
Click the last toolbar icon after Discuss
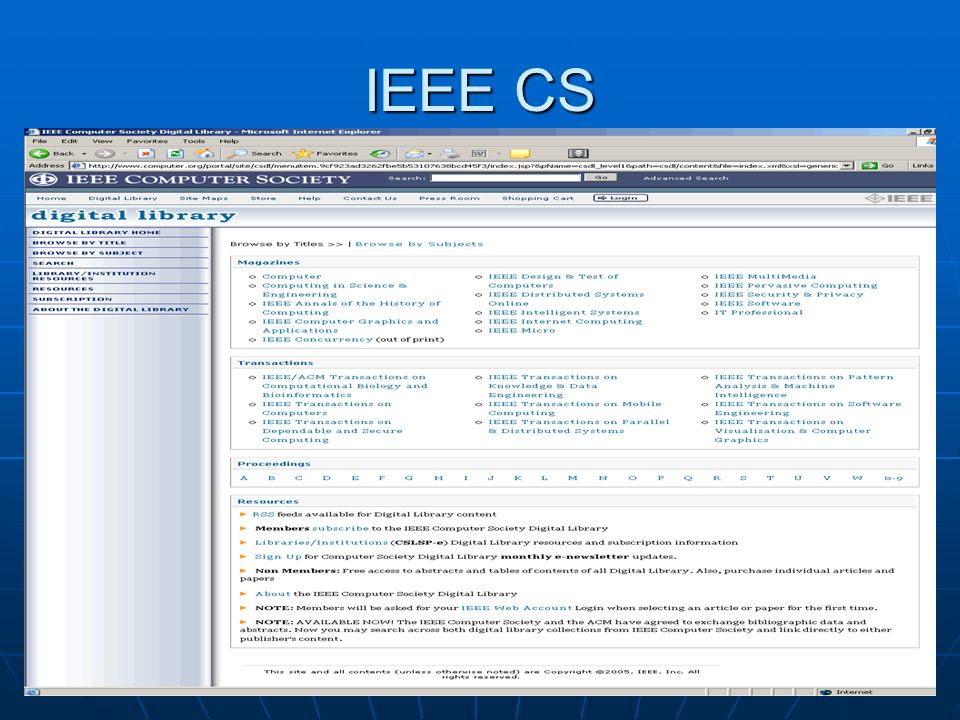pyautogui.click(x=578, y=154)
